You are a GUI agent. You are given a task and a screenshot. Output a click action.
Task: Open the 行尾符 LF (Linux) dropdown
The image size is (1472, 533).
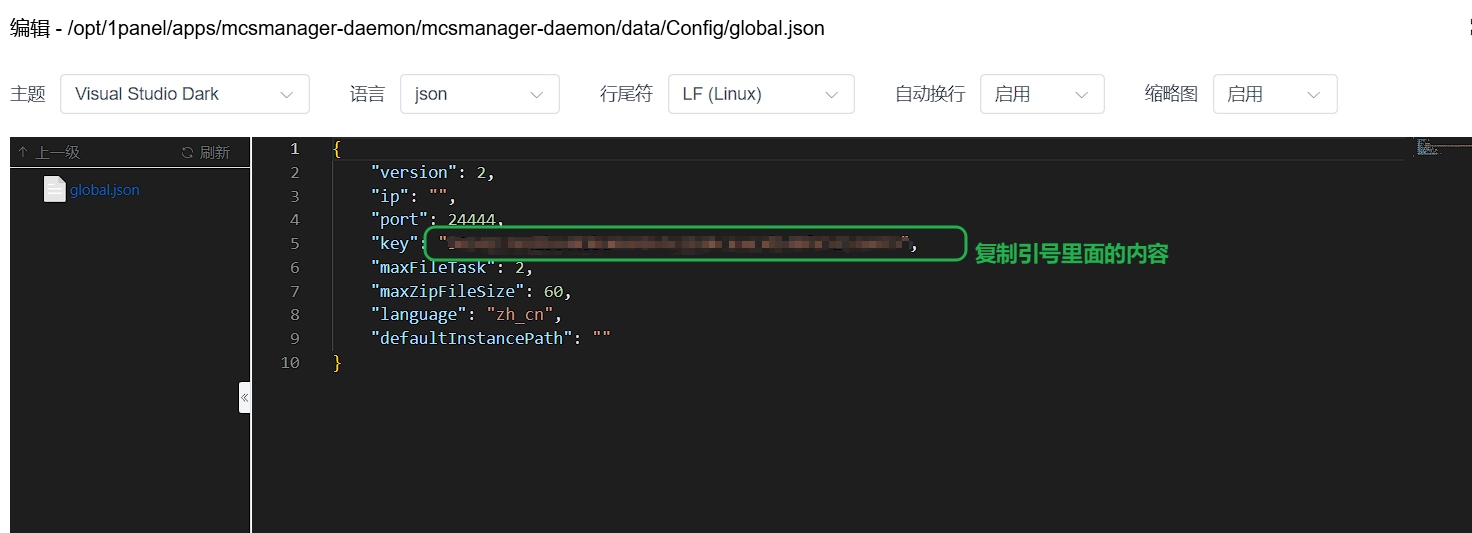tap(760, 94)
